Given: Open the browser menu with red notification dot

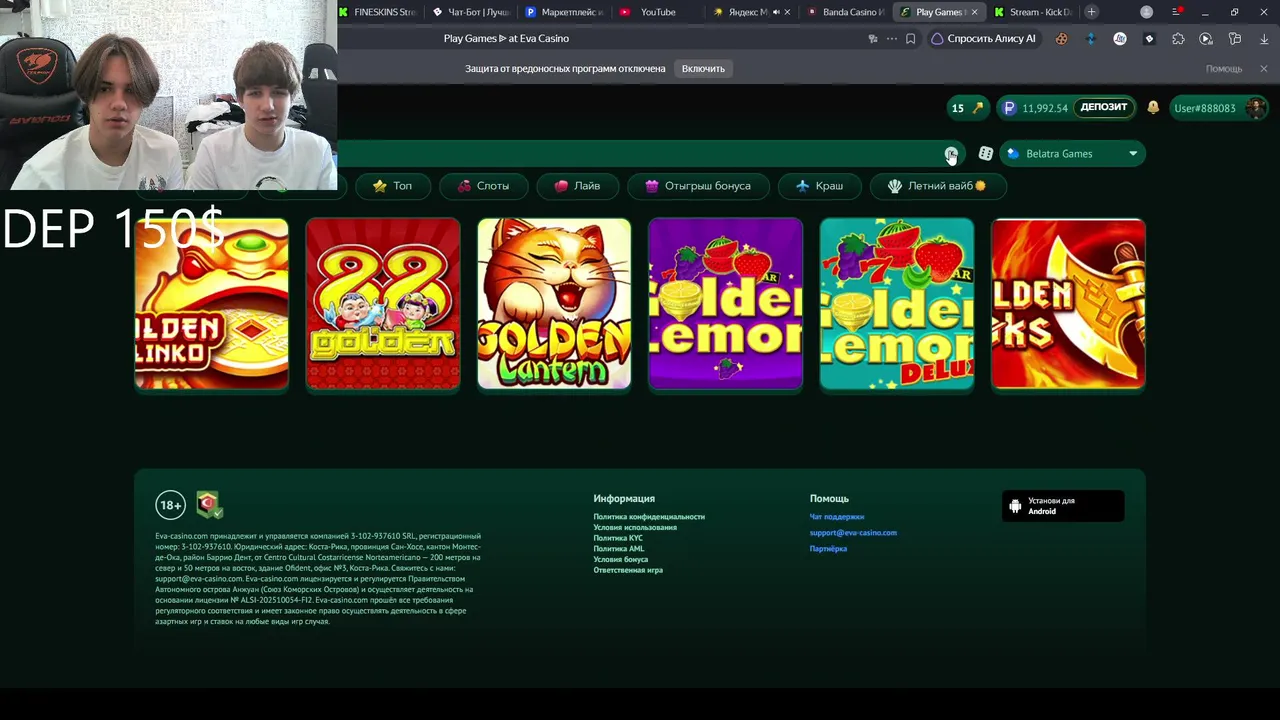Looking at the screenshot, I should tap(1177, 12).
